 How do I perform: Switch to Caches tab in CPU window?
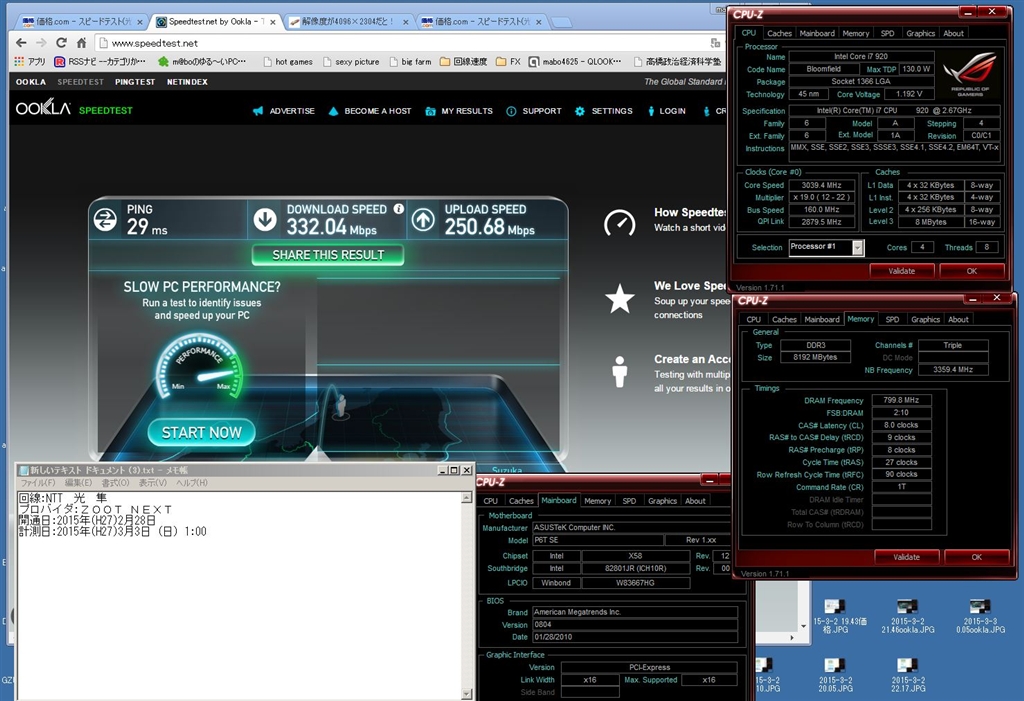(x=779, y=33)
